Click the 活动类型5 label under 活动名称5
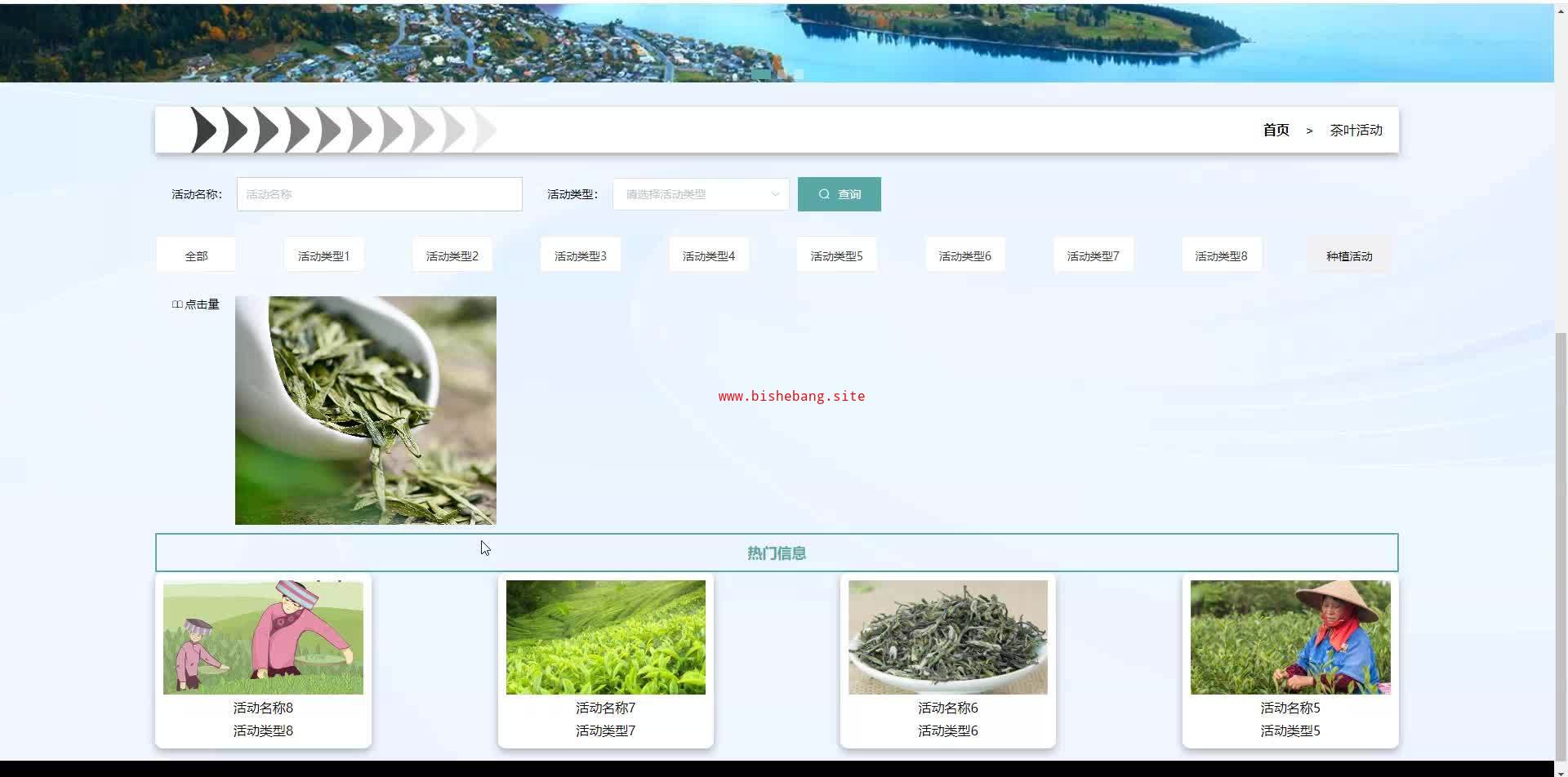The height and width of the screenshot is (777, 1568). pos(1290,730)
